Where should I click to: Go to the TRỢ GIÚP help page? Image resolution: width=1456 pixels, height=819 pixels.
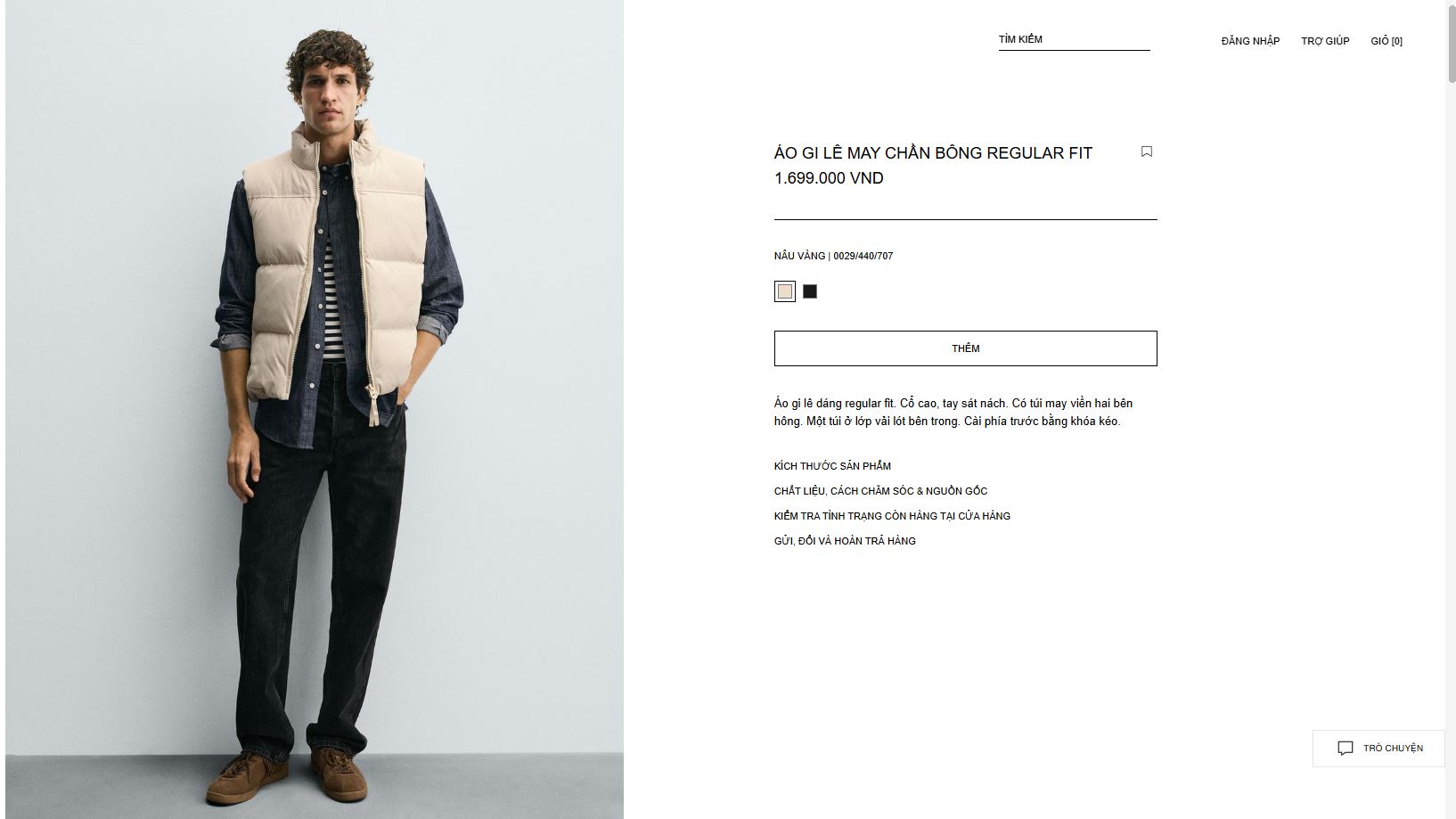1325,41
